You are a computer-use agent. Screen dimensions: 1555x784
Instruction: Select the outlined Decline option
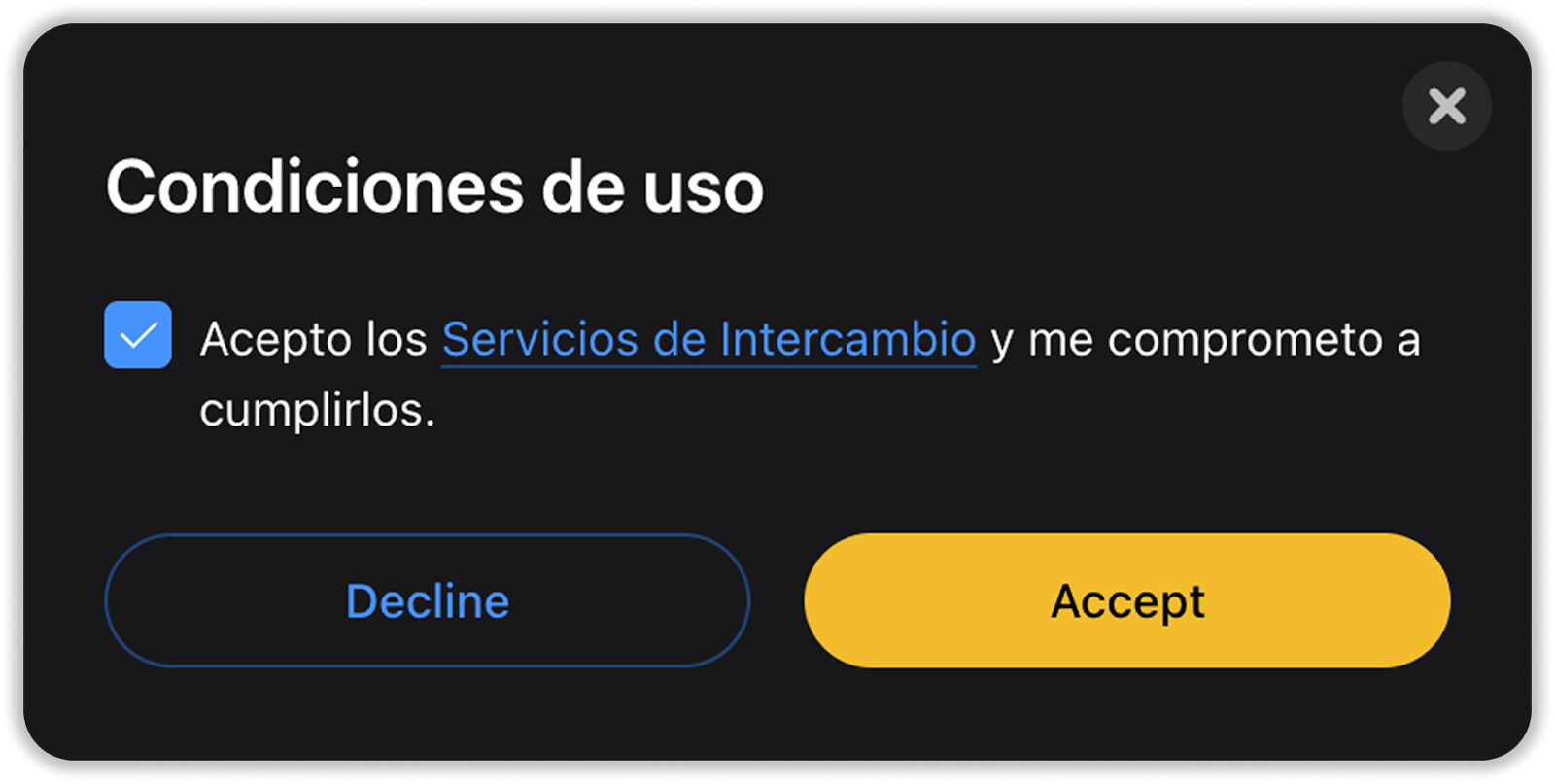coord(428,600)
